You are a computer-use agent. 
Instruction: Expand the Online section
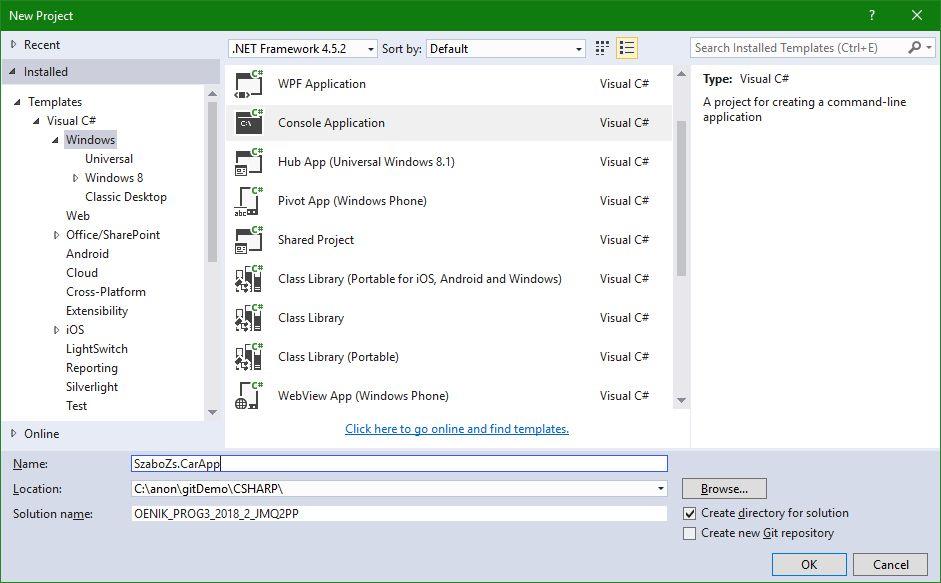coord(14,433)
